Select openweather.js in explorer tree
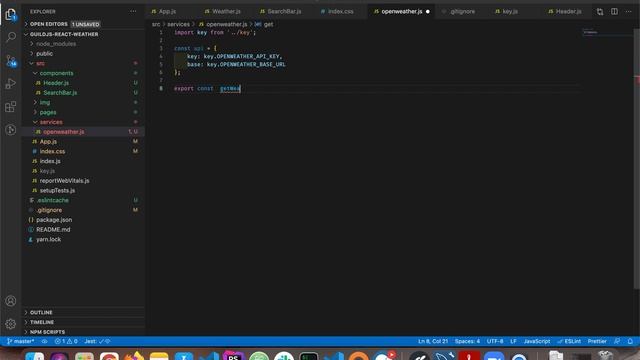640x360 pixels. click(83, 132)
